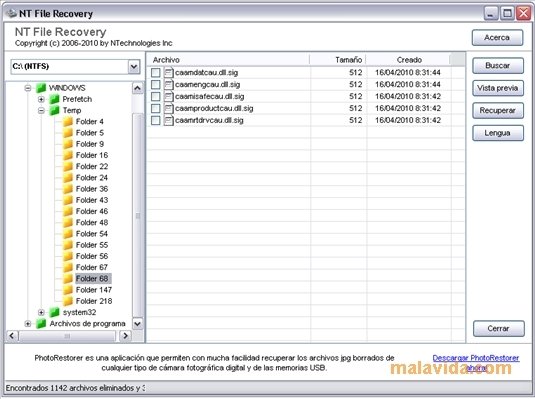Screen dimensions: 535x399
Task: Click the 16/04/2010 8:31:44 date of caamdatcau.dll.sig
Action: tap(408, 72)
